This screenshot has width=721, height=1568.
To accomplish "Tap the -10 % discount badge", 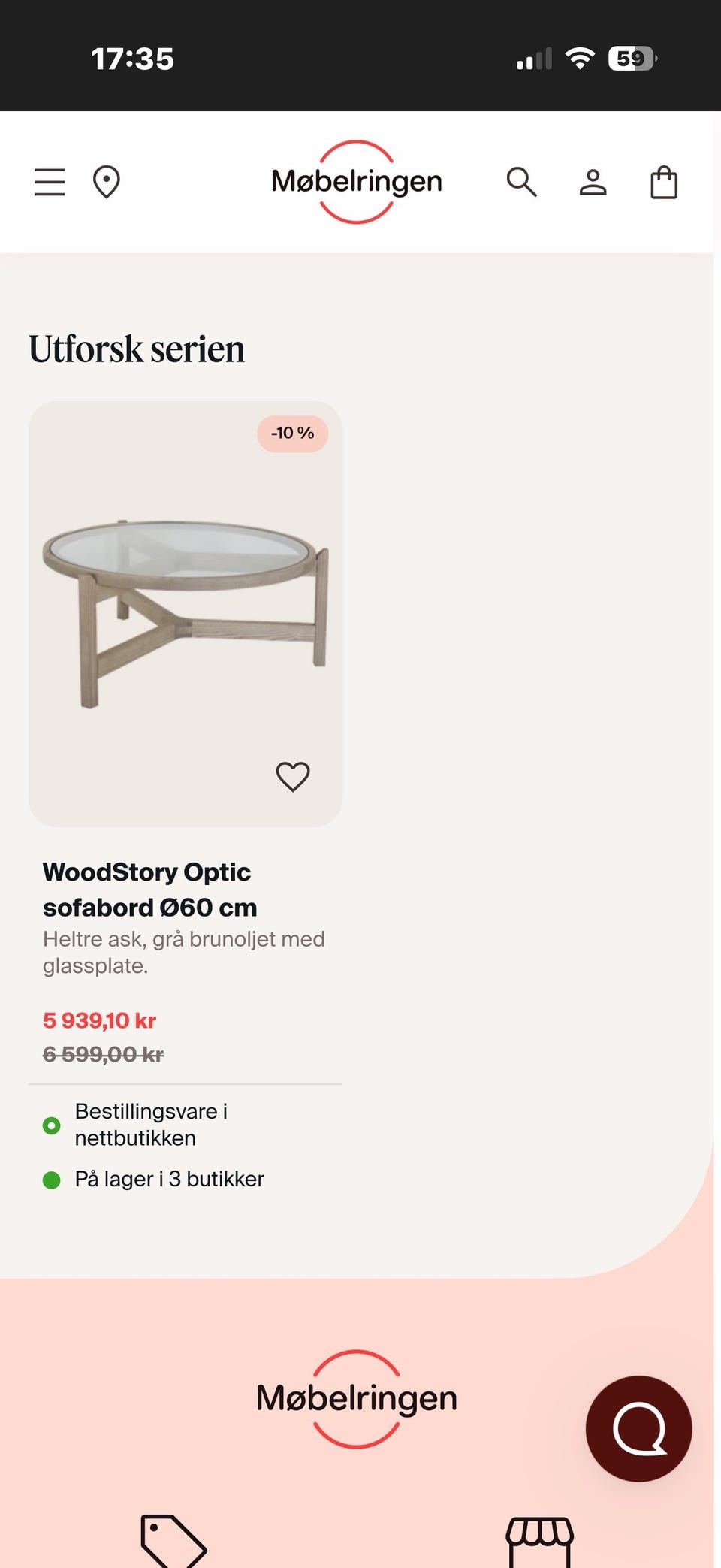I will (292, 434).
